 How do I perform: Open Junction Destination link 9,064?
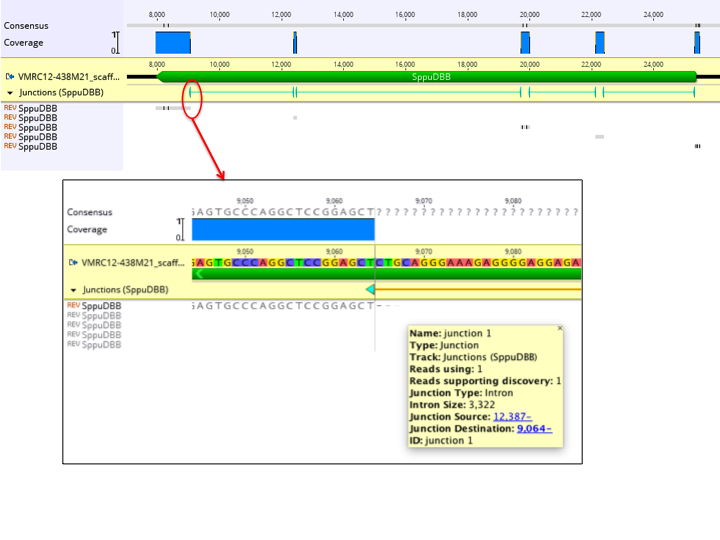tap(534, 428)
